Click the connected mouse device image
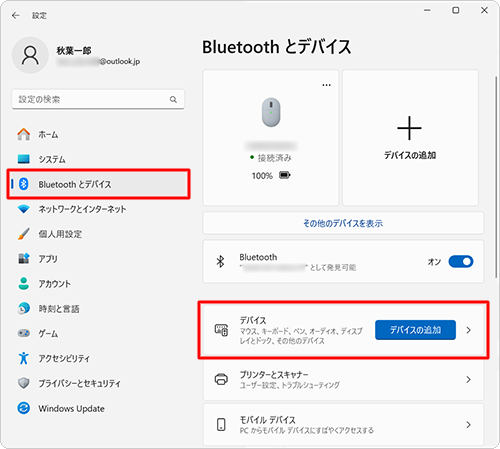 click(271, 112)
